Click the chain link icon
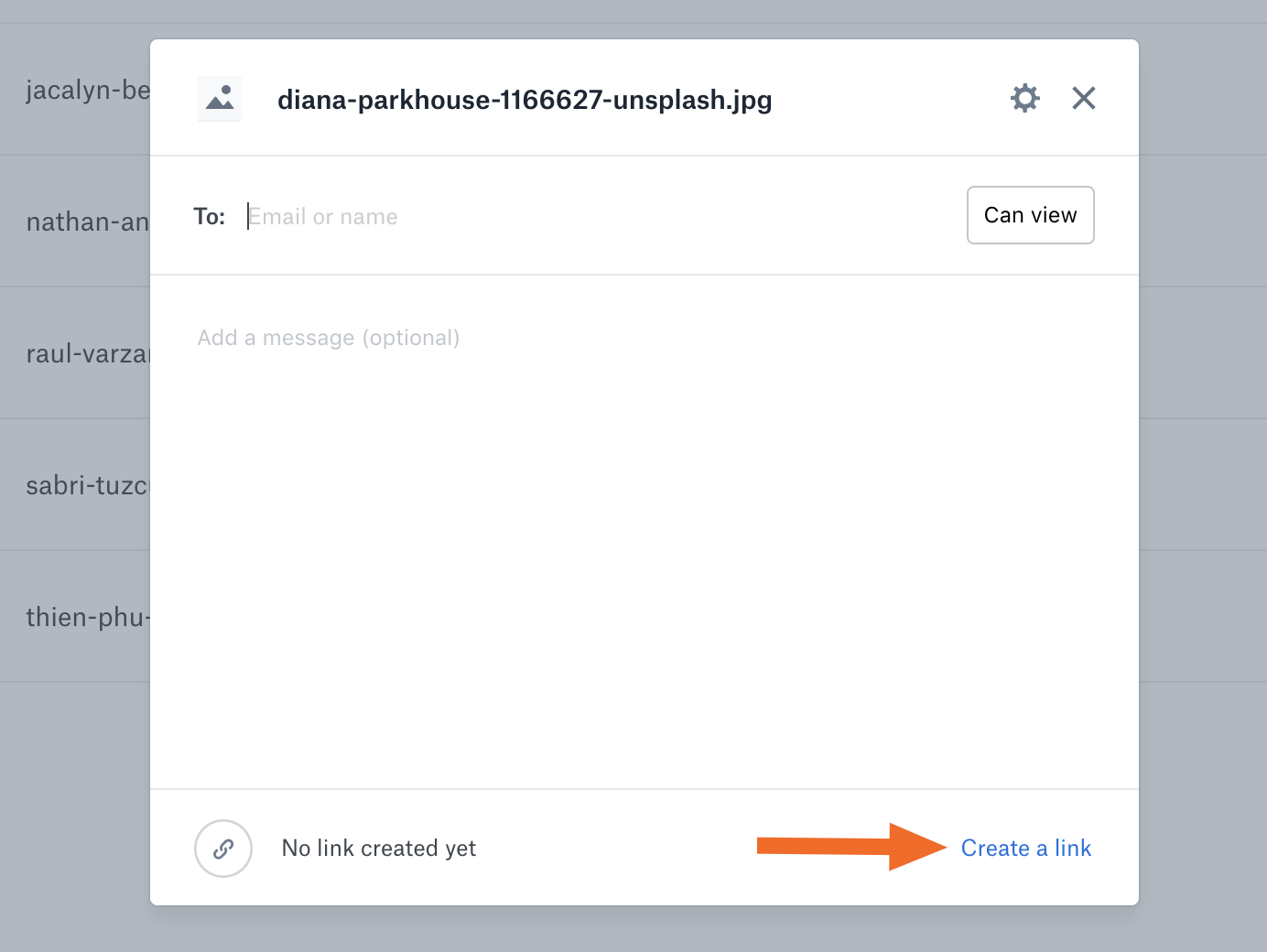 (223, 849)
